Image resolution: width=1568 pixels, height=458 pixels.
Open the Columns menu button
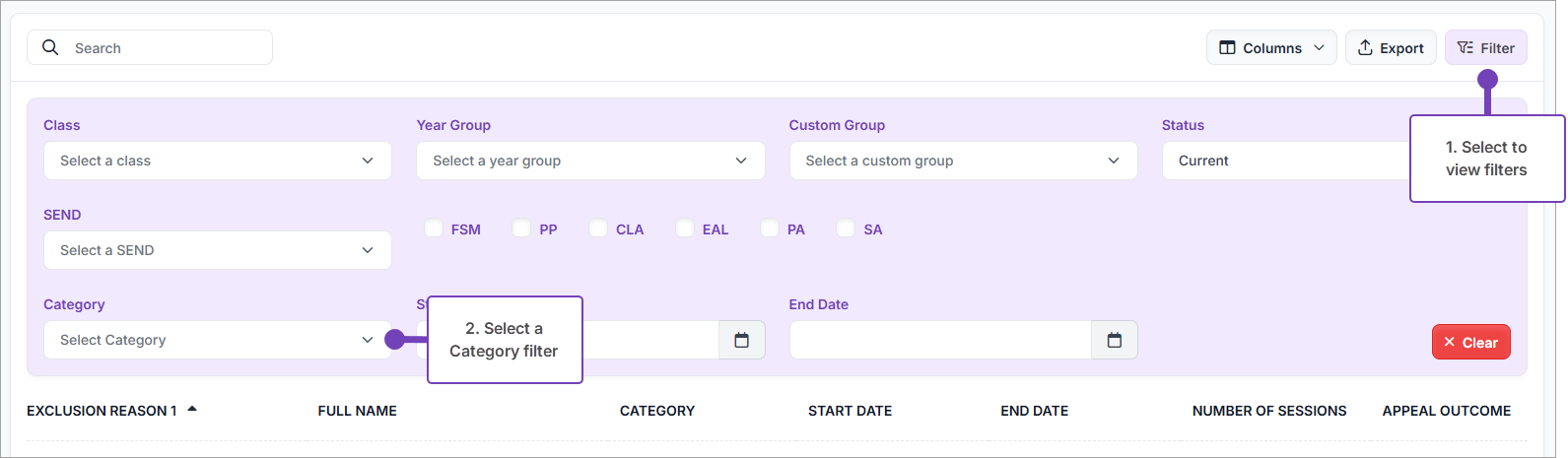pos(1270,47)
